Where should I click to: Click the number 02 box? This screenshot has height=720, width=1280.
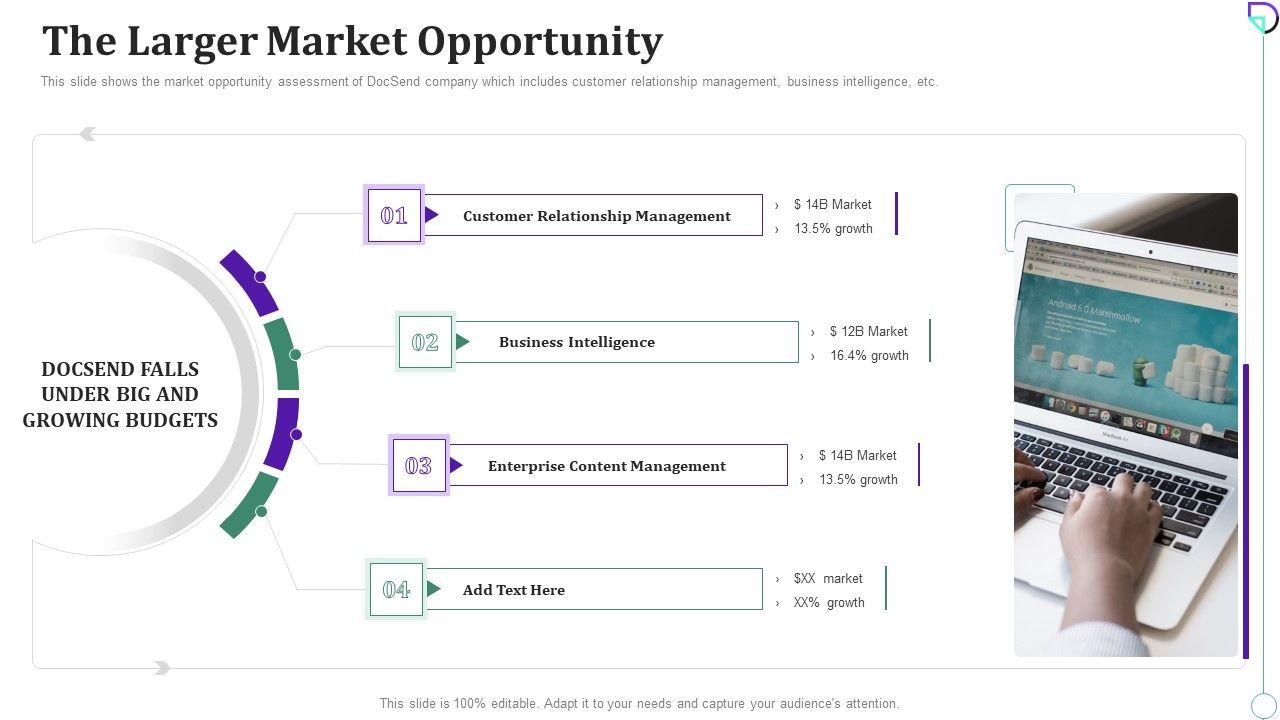coord(425,342)
